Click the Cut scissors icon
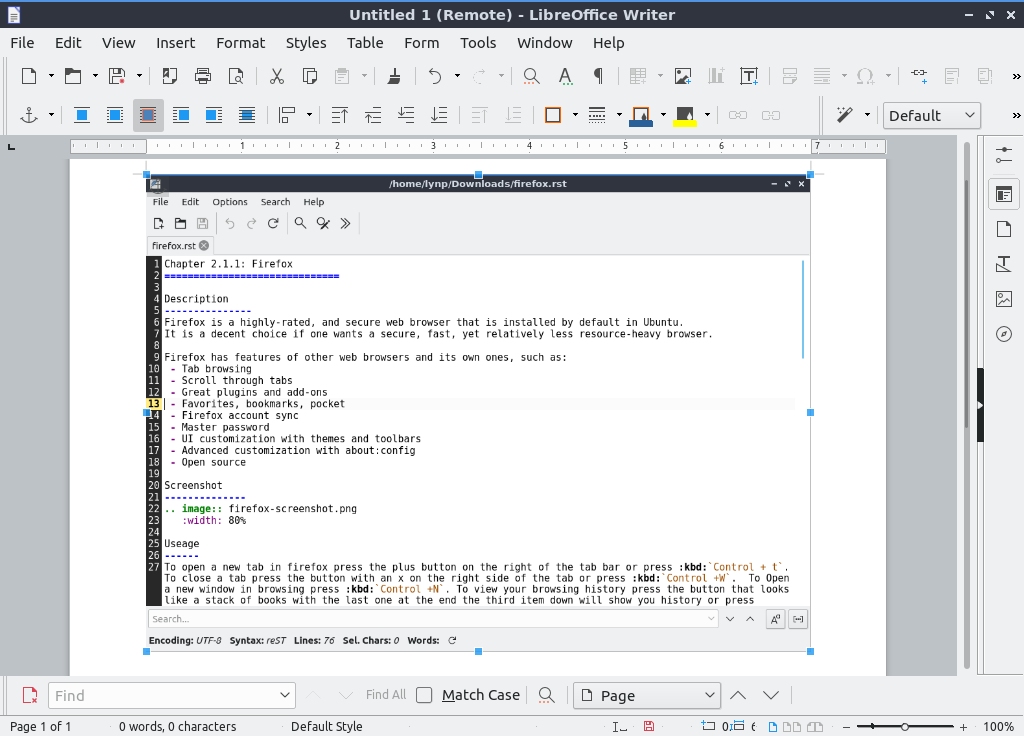 click(x=277, y=76)
